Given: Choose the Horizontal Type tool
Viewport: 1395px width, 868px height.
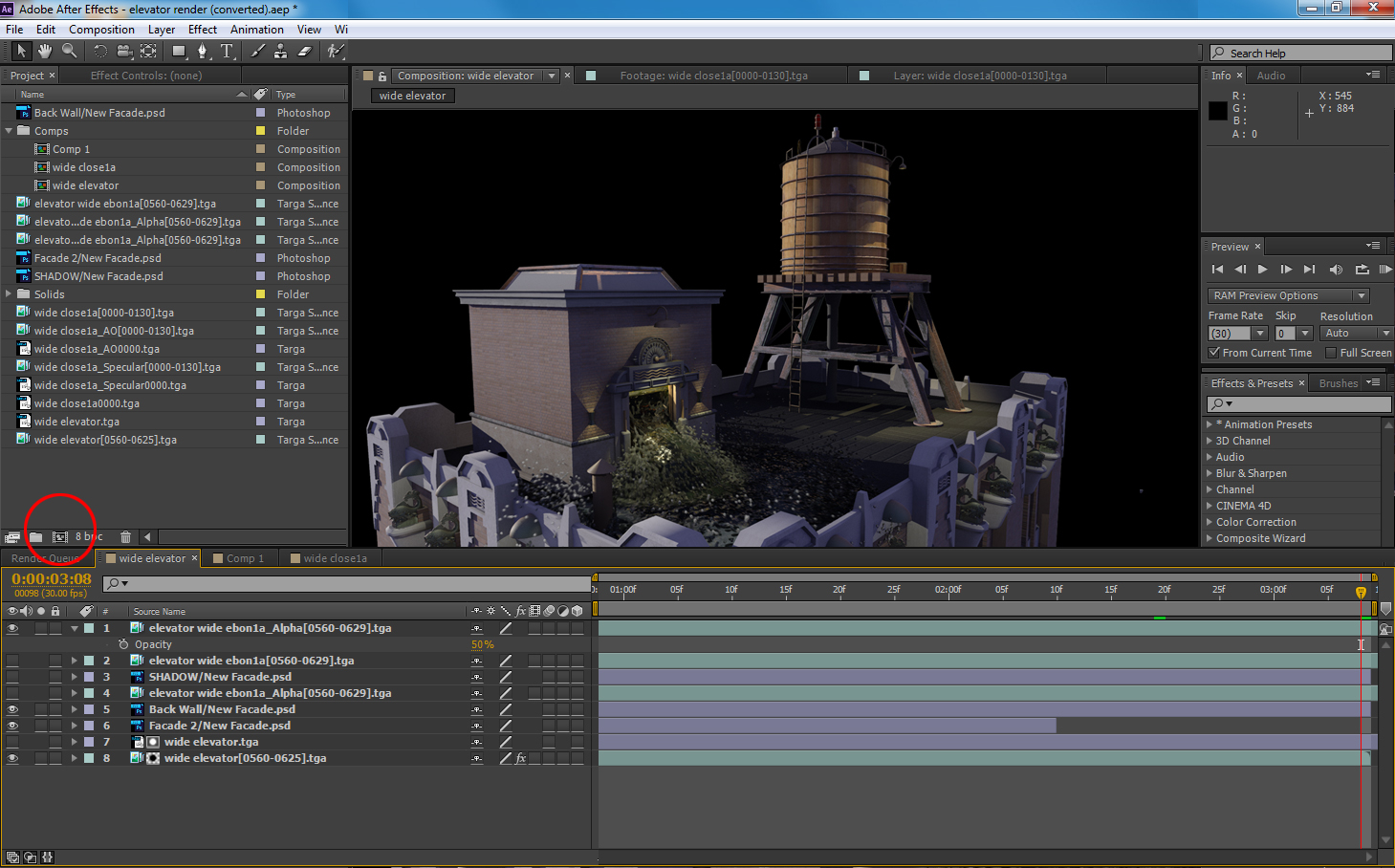Looking at the screenshot, I should (227, 52).
